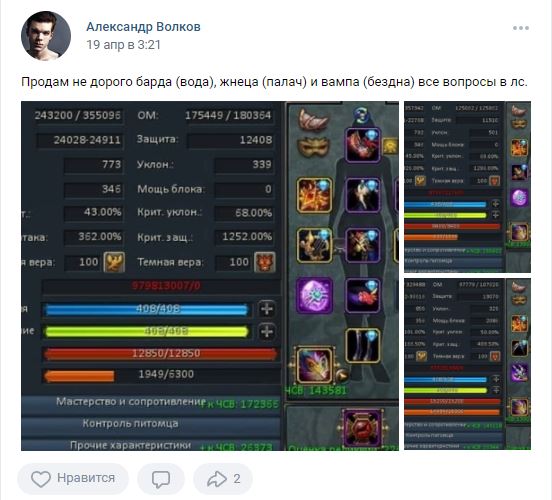Open the post timestamp 19 апр в 3:21
This screenshot has width=552, height=500.
(x=123, y=45)
